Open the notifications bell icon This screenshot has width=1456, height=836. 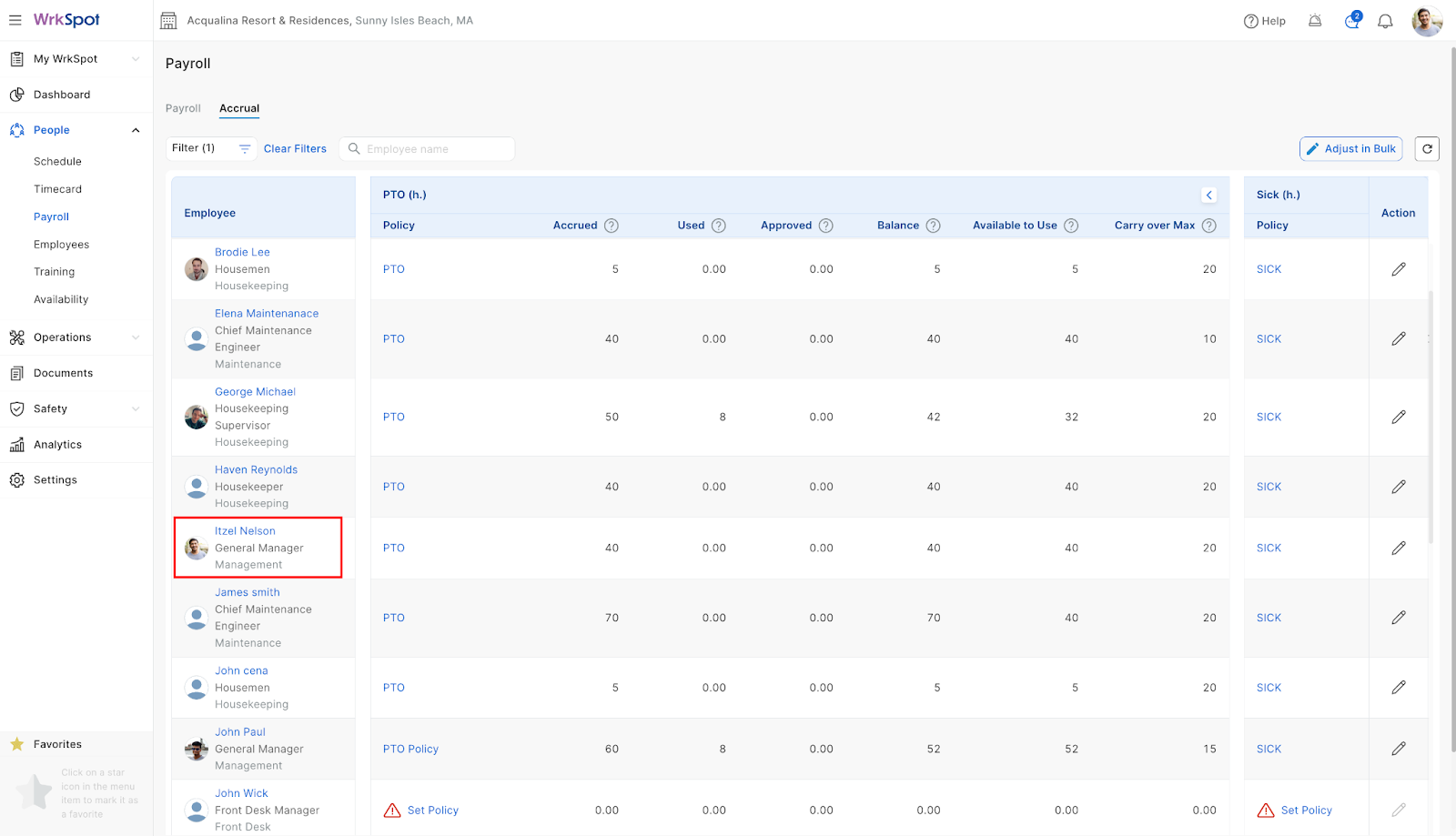coord(1385,21)
